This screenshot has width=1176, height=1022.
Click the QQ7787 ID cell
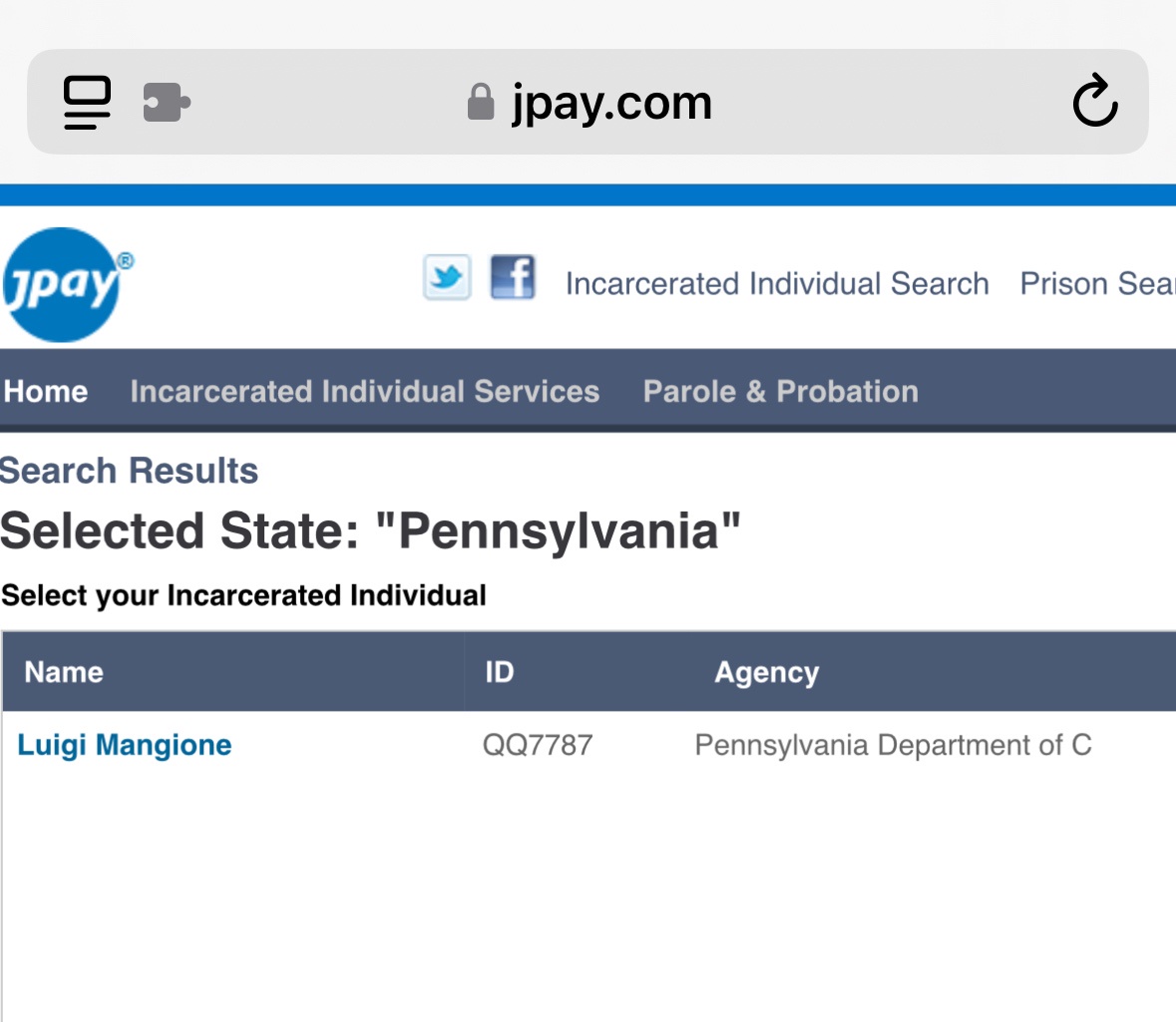538,746
